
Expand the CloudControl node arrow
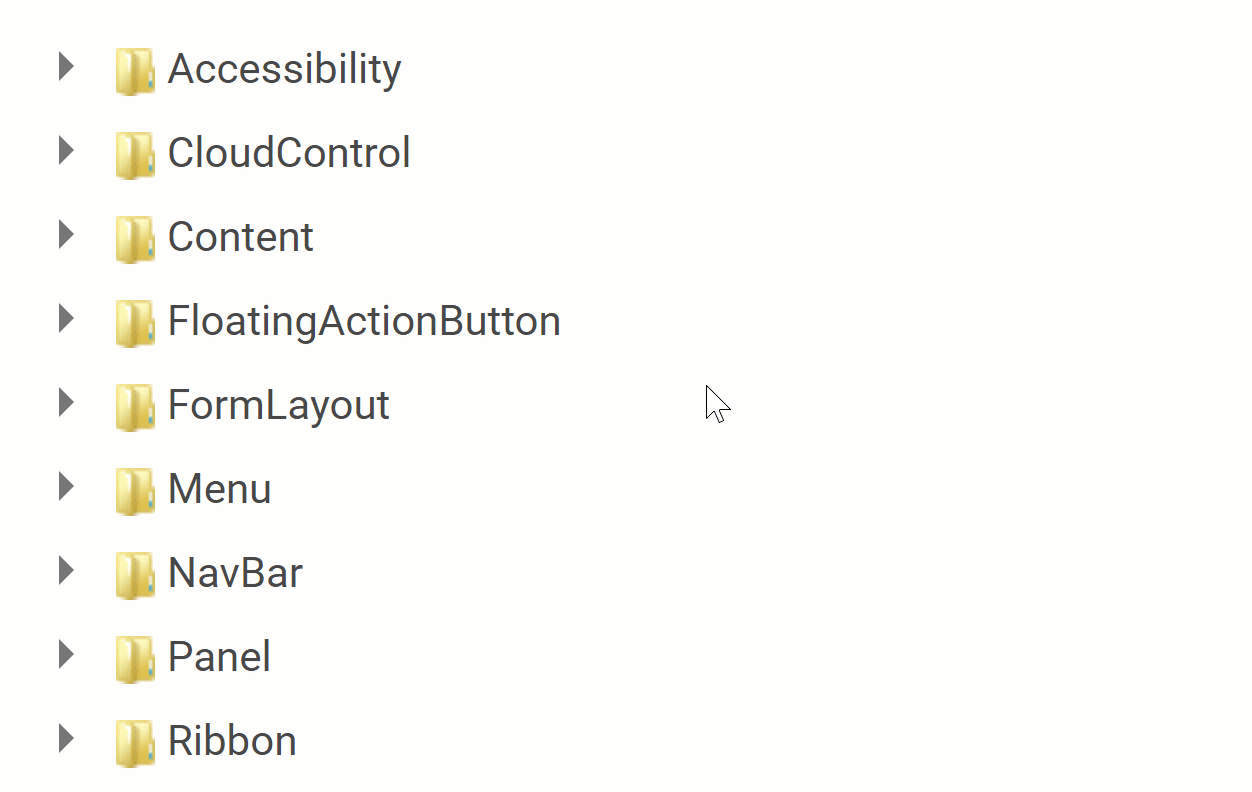pyautogui.click(x=66, y=151)
